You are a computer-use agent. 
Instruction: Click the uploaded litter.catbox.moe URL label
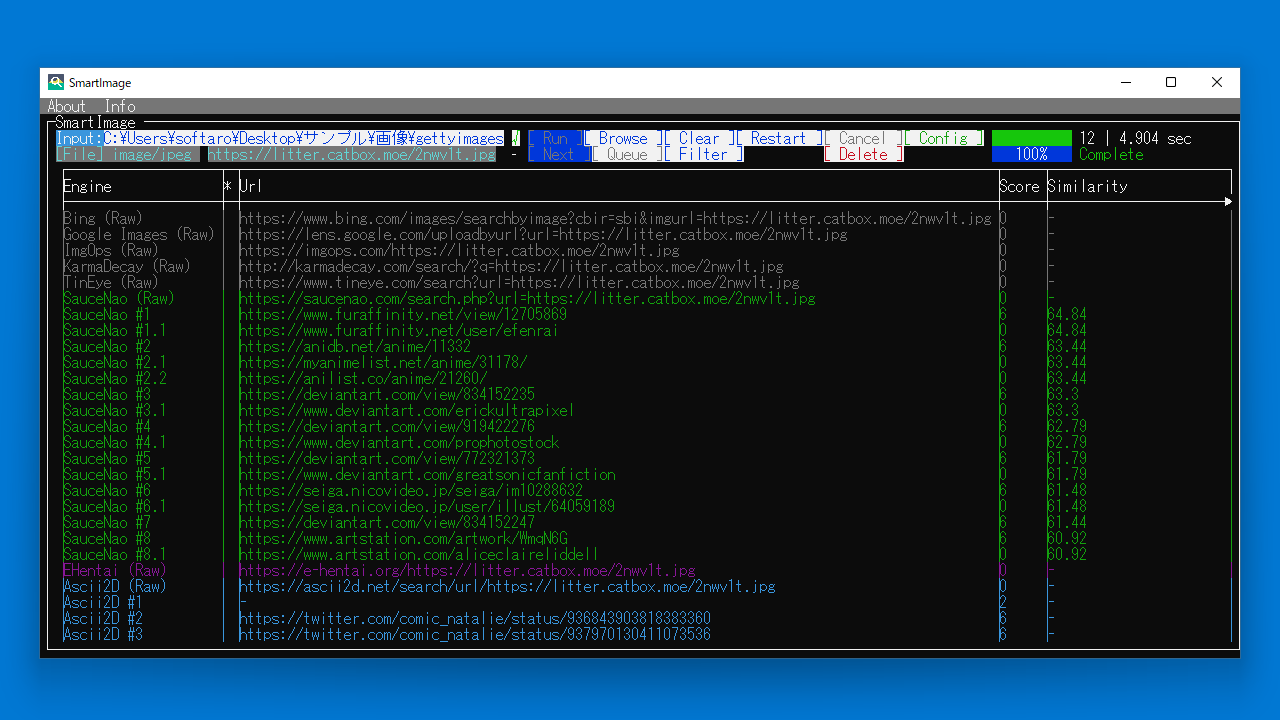[x=352, y=155]
